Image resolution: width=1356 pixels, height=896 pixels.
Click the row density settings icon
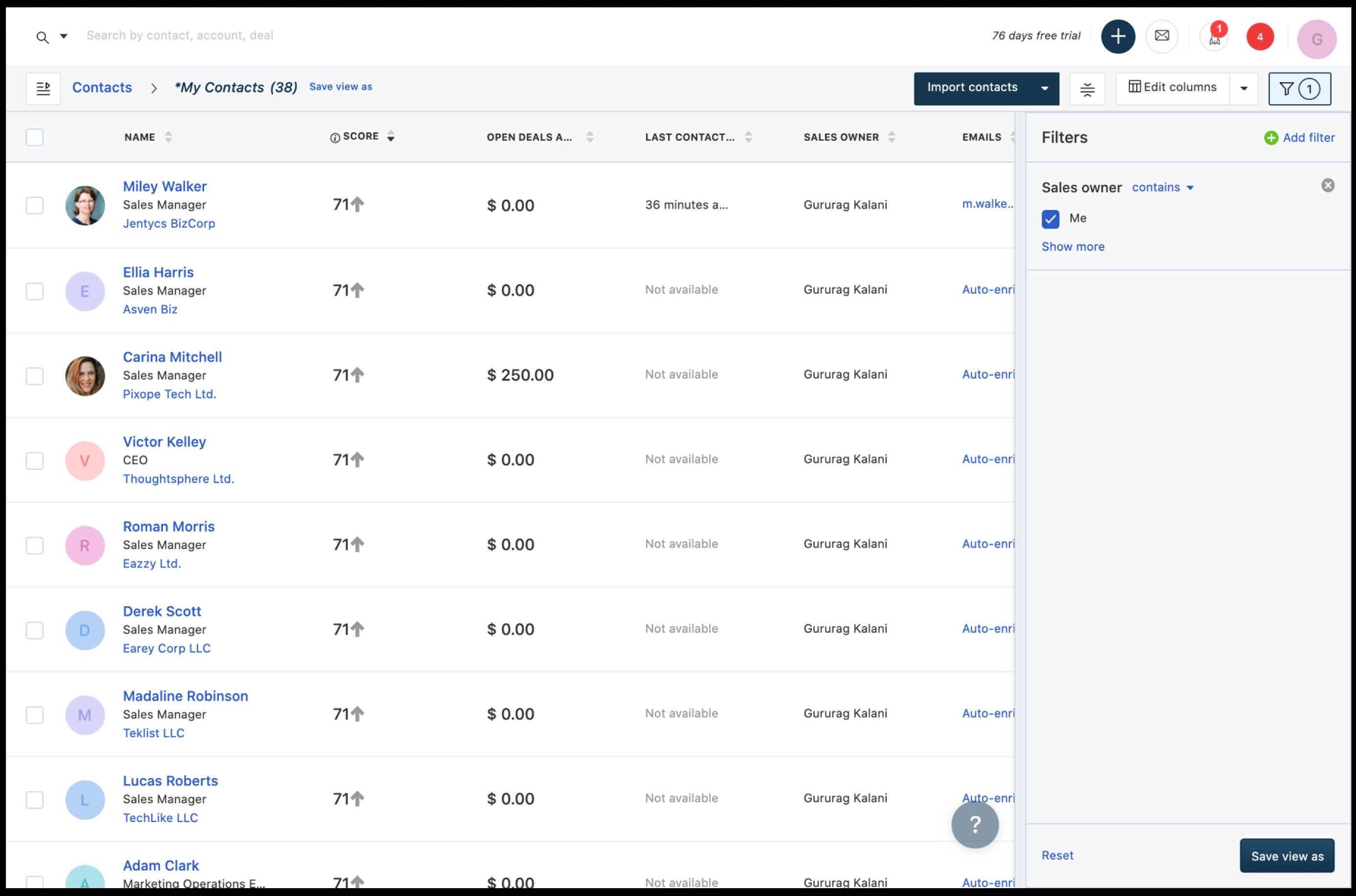(1087, 89)
